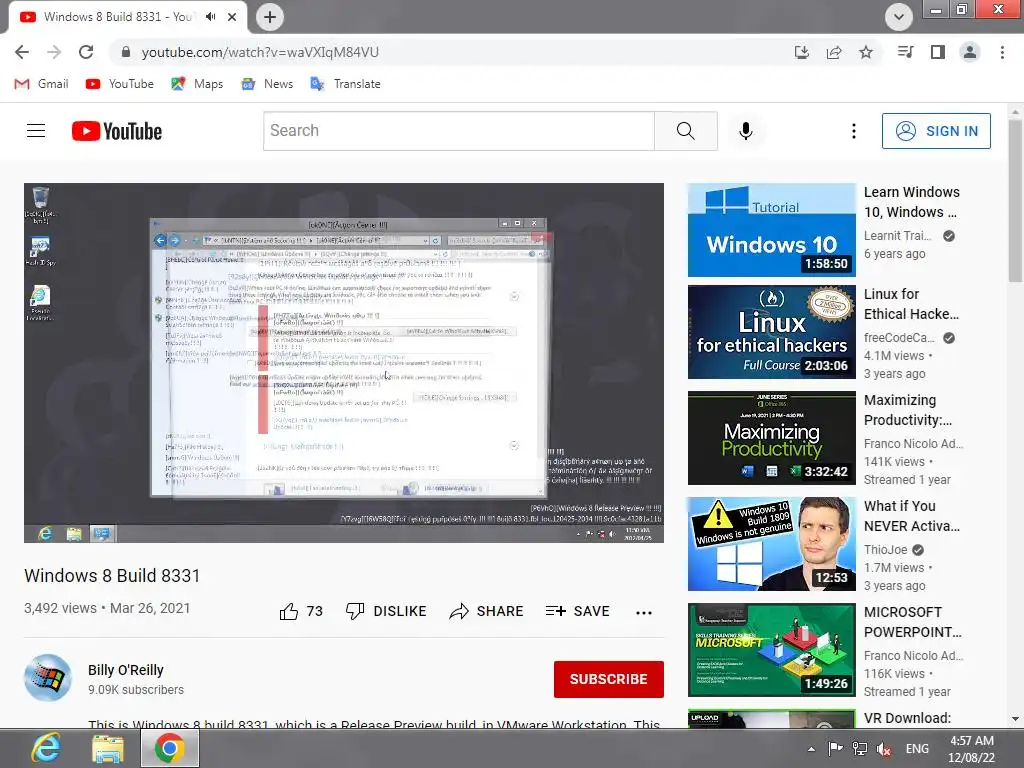Image resolution: width=1024 pixels, height=768 pixels.
Task: Click the share page icon in address bar
Action: tap(834, 52)
